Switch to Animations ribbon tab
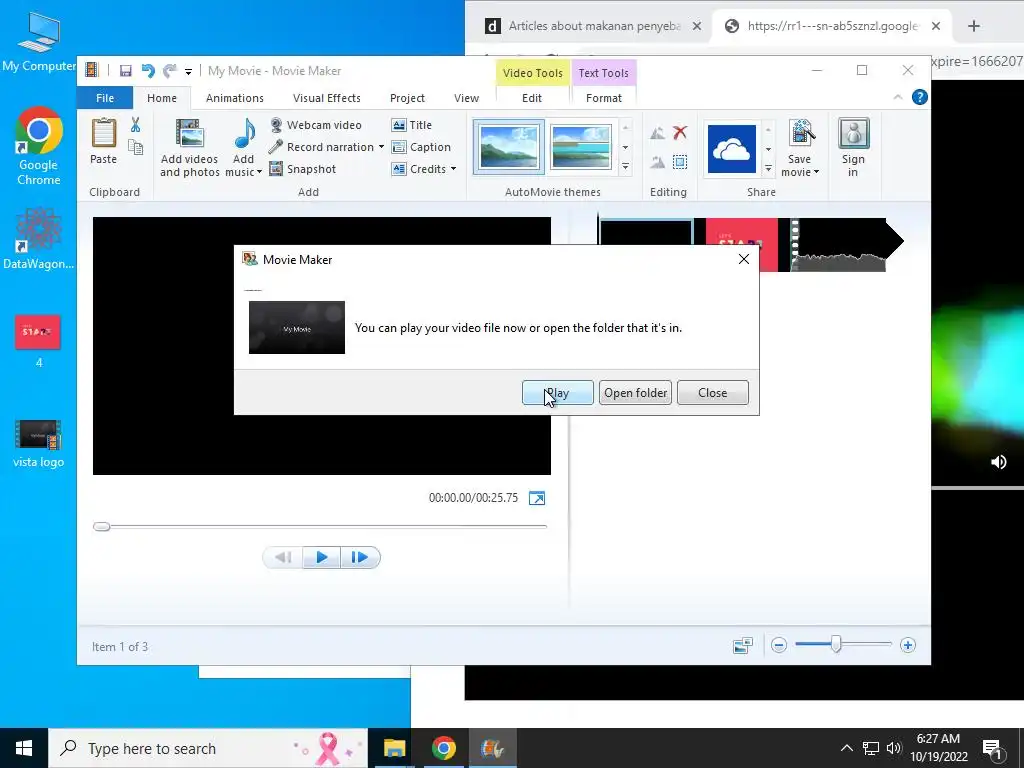This screenshot has width=1024, height=768. [234, 98]
